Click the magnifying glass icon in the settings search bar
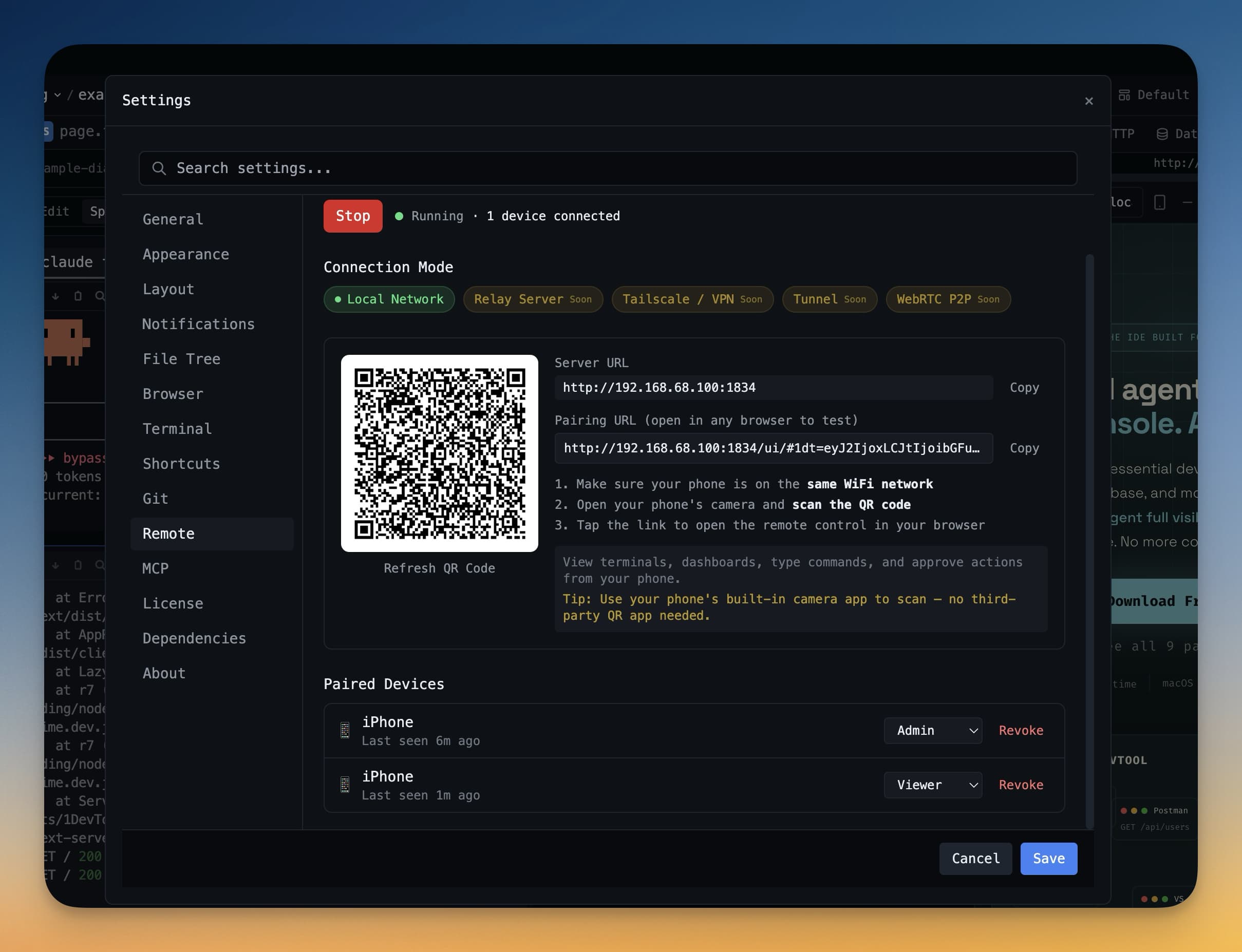The width and height of the screenshot is (1242, 952). [159, 168]
